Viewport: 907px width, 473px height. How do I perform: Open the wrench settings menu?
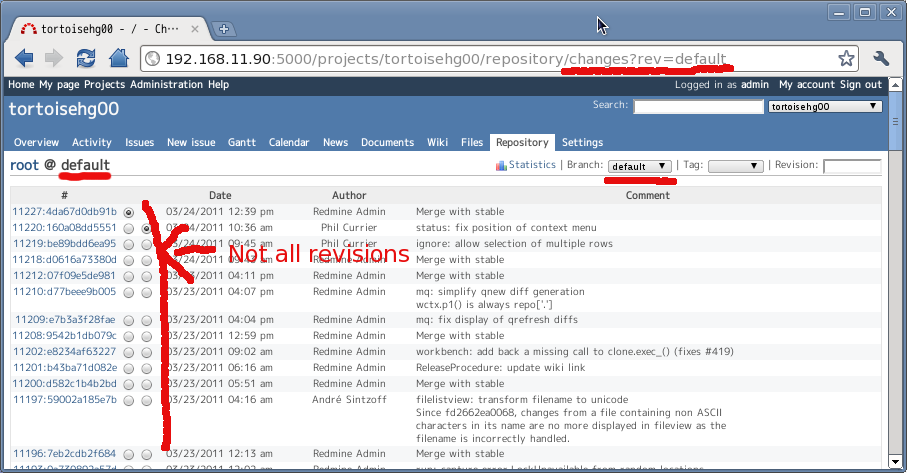click(x=881, y=58)
